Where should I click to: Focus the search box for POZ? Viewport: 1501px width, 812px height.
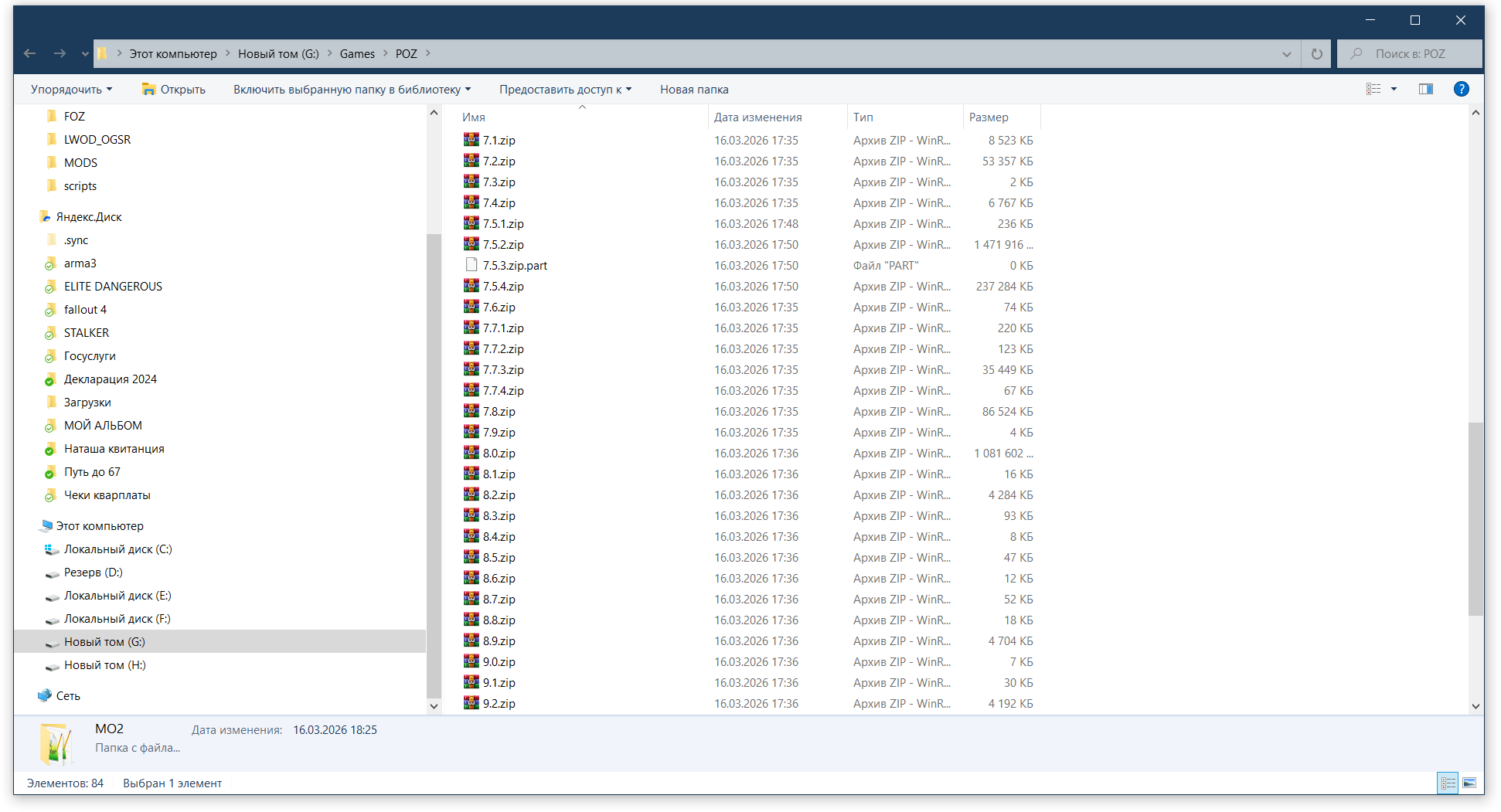1410,54
